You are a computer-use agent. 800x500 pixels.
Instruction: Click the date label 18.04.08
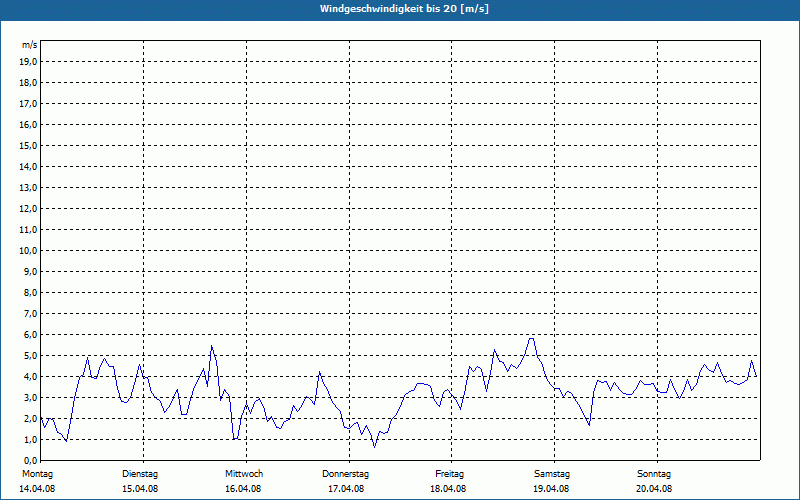(448, 489)
